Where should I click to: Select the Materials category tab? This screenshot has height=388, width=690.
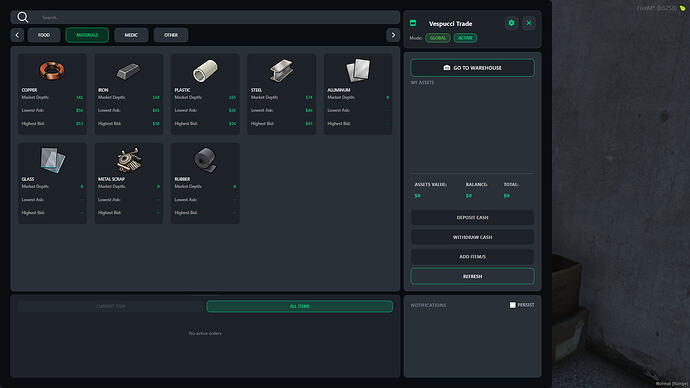click(87, 35)
